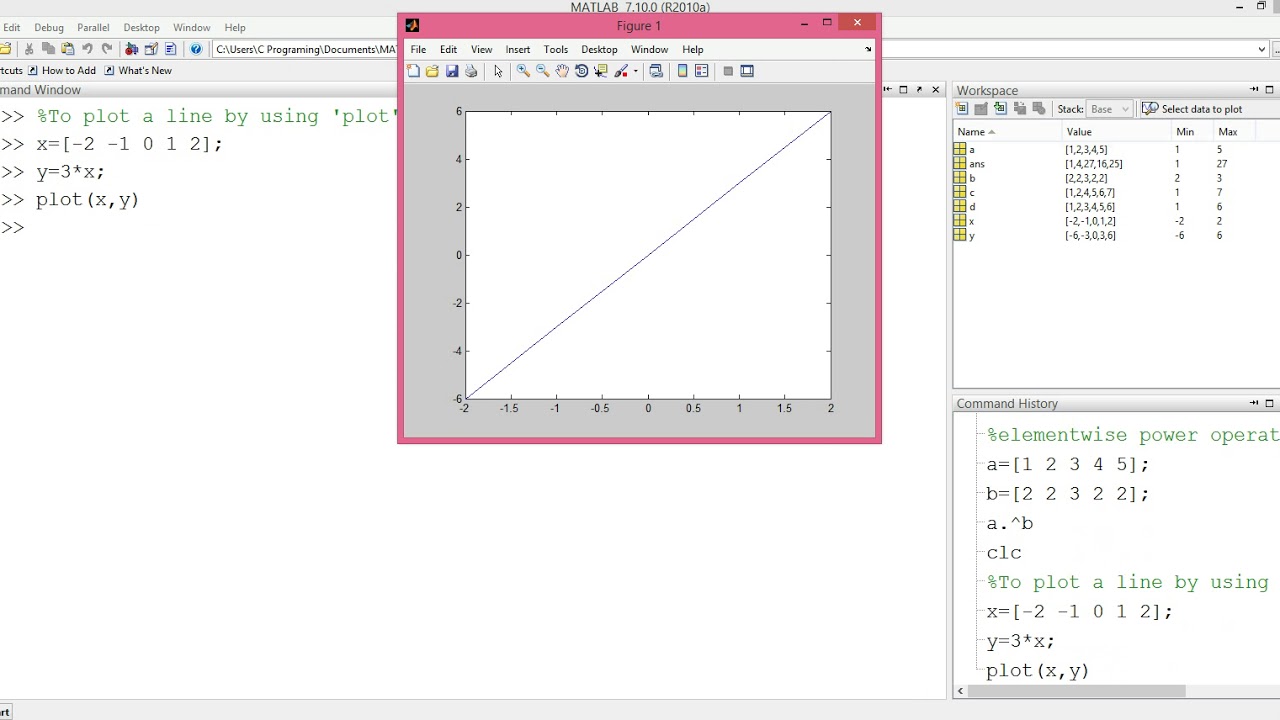
Task: Click Import Data icon in Workspace toolbar
Action: coord(1000,109)
